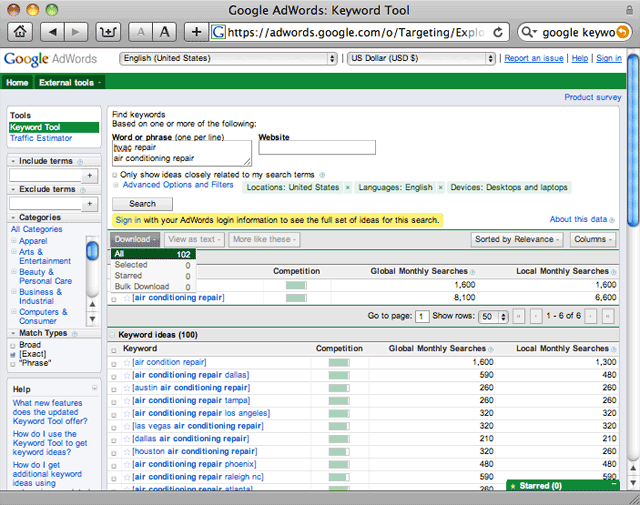640x505 pixels.
Task: Expand Advanced Options and Filters
Action: 178,185
